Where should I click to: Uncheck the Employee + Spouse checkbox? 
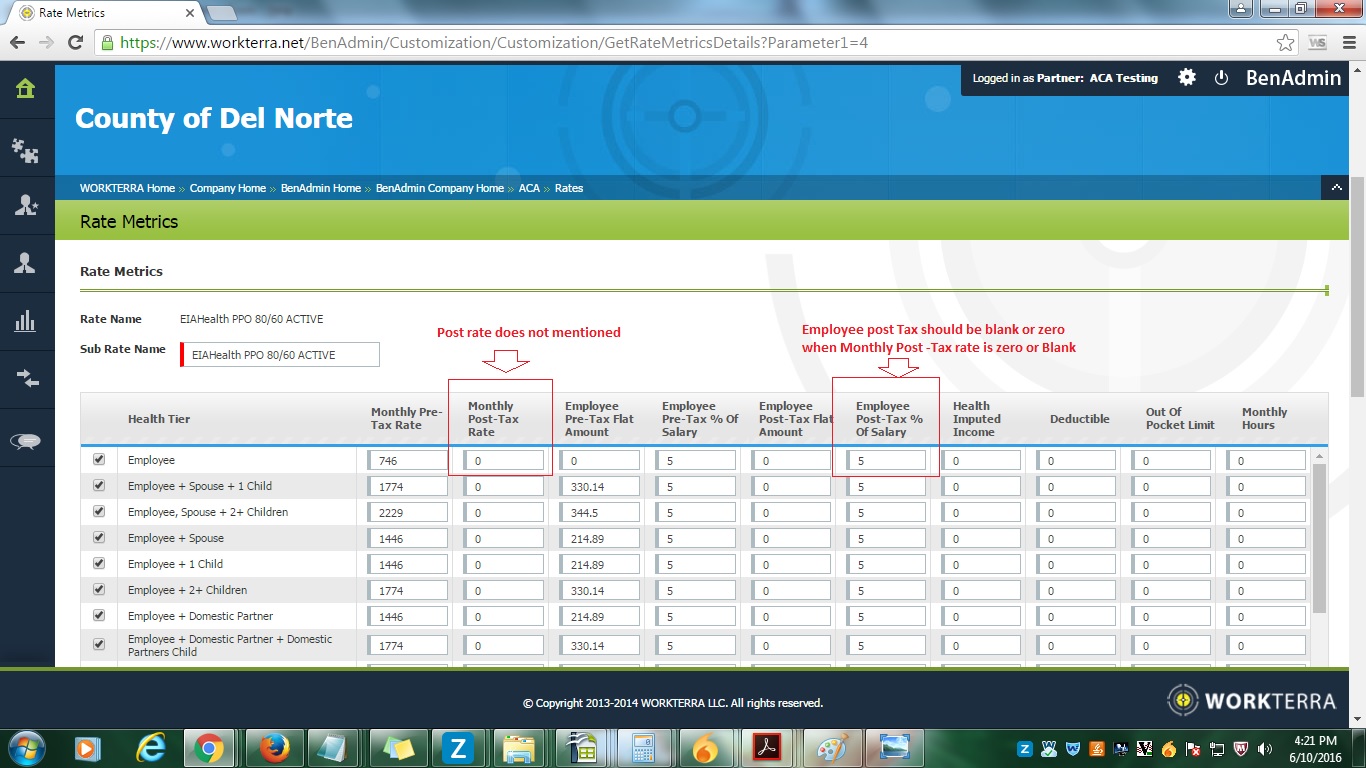(98, 538)
